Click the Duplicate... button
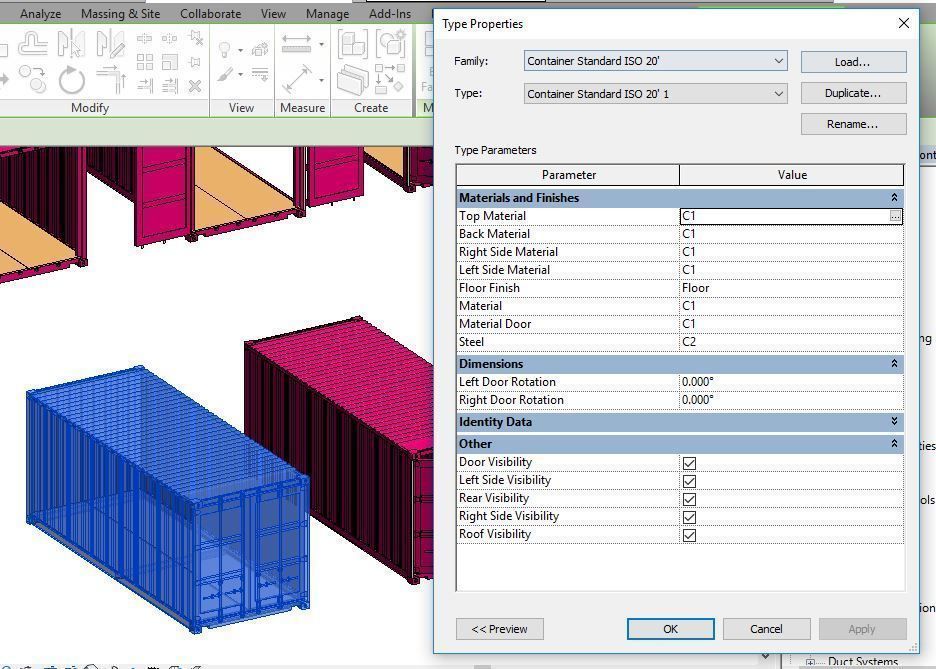Viewport: 936px width, 669px height. click(853, 93)
